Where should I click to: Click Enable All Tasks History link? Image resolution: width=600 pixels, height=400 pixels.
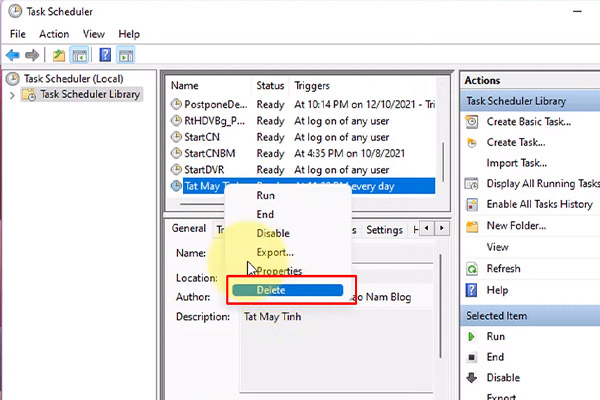click(540, 204)
